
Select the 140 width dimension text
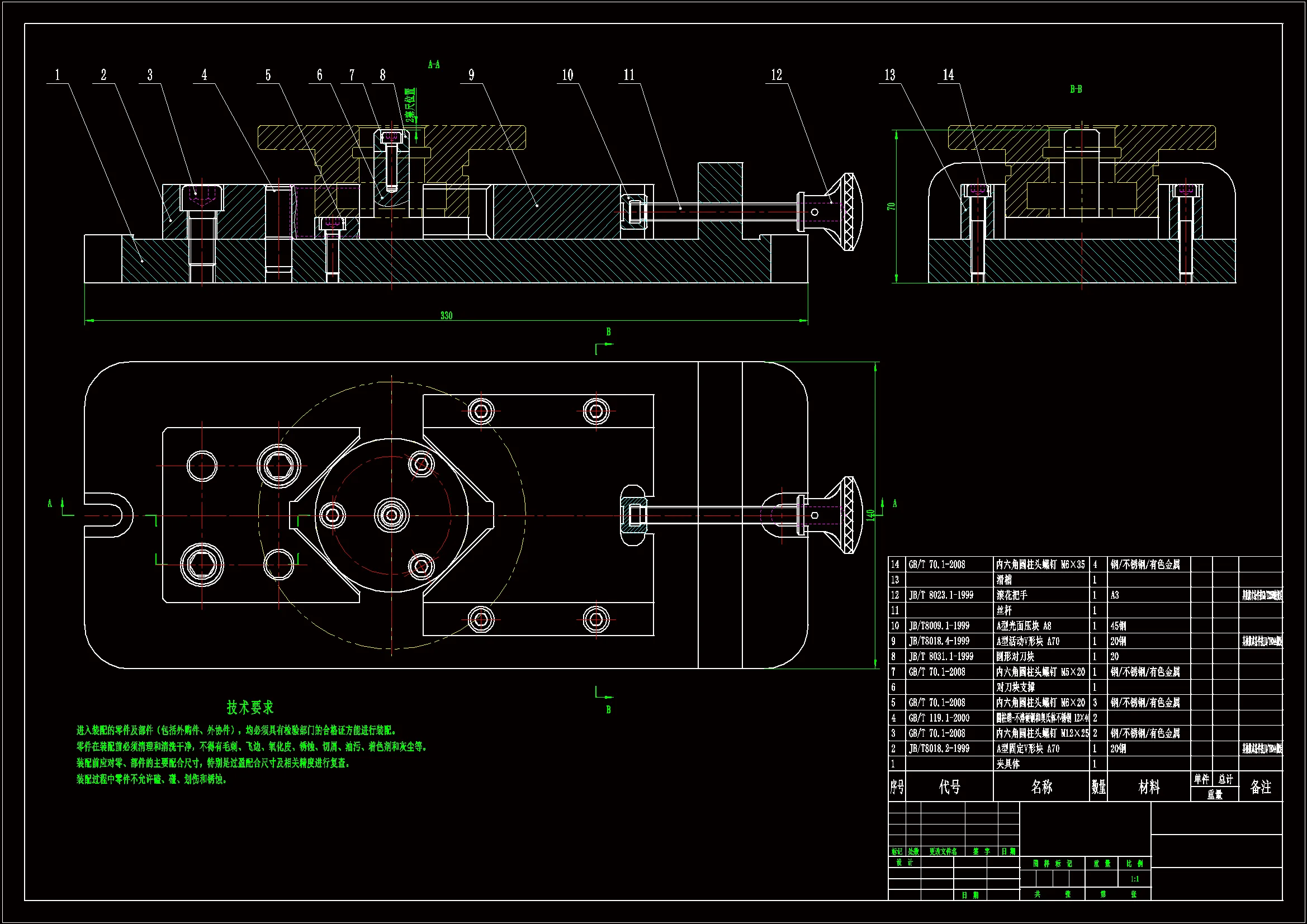tap(870, 515)
